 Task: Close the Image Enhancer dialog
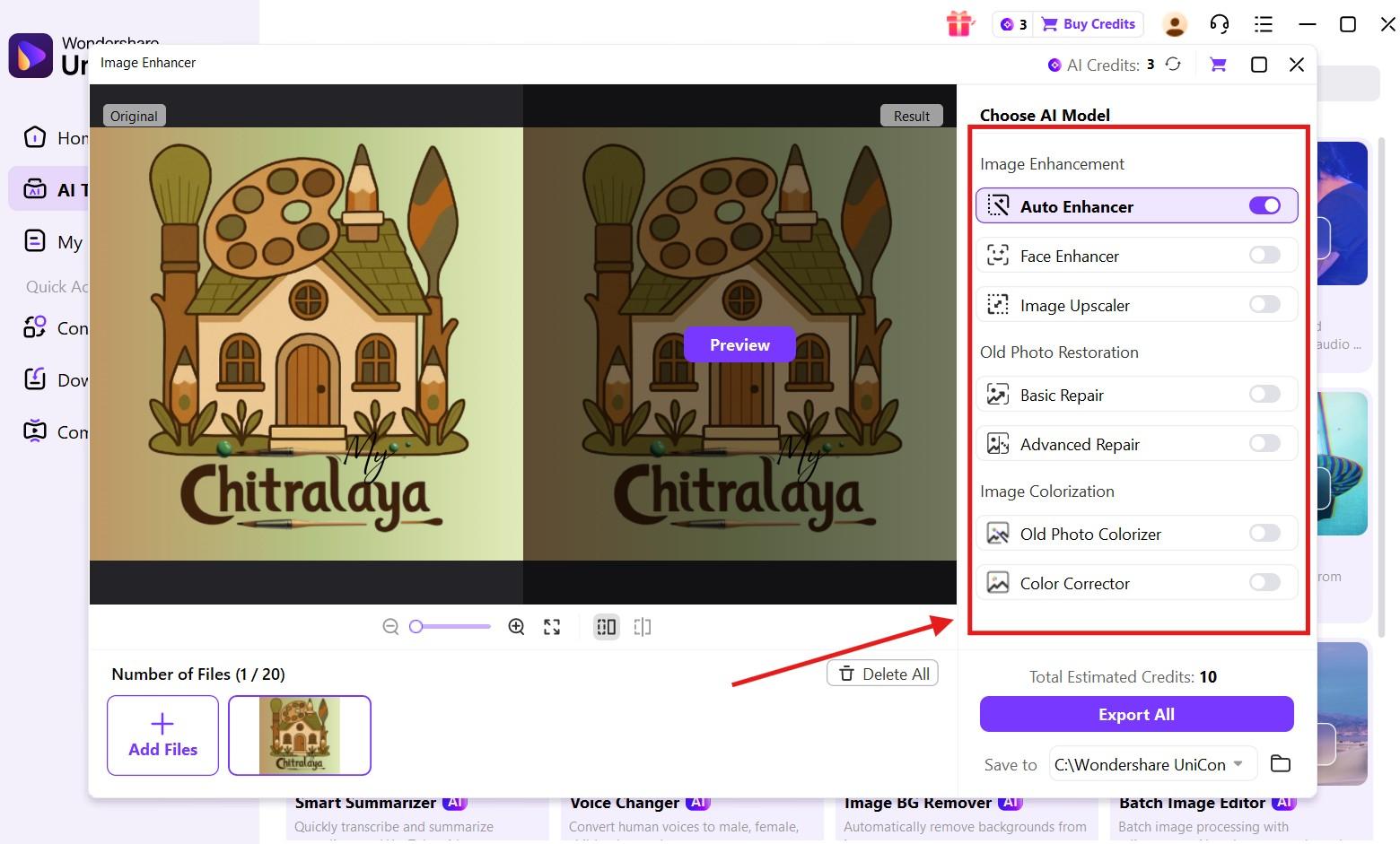[1296, 65]
